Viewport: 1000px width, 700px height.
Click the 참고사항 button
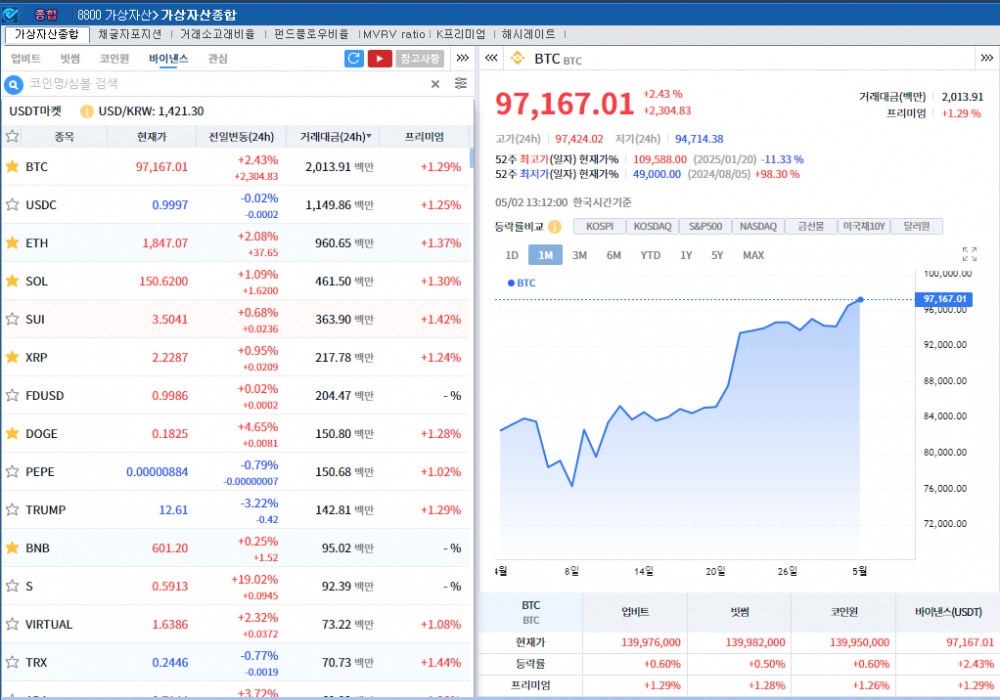pyautogui.click(x=419, y=59)
